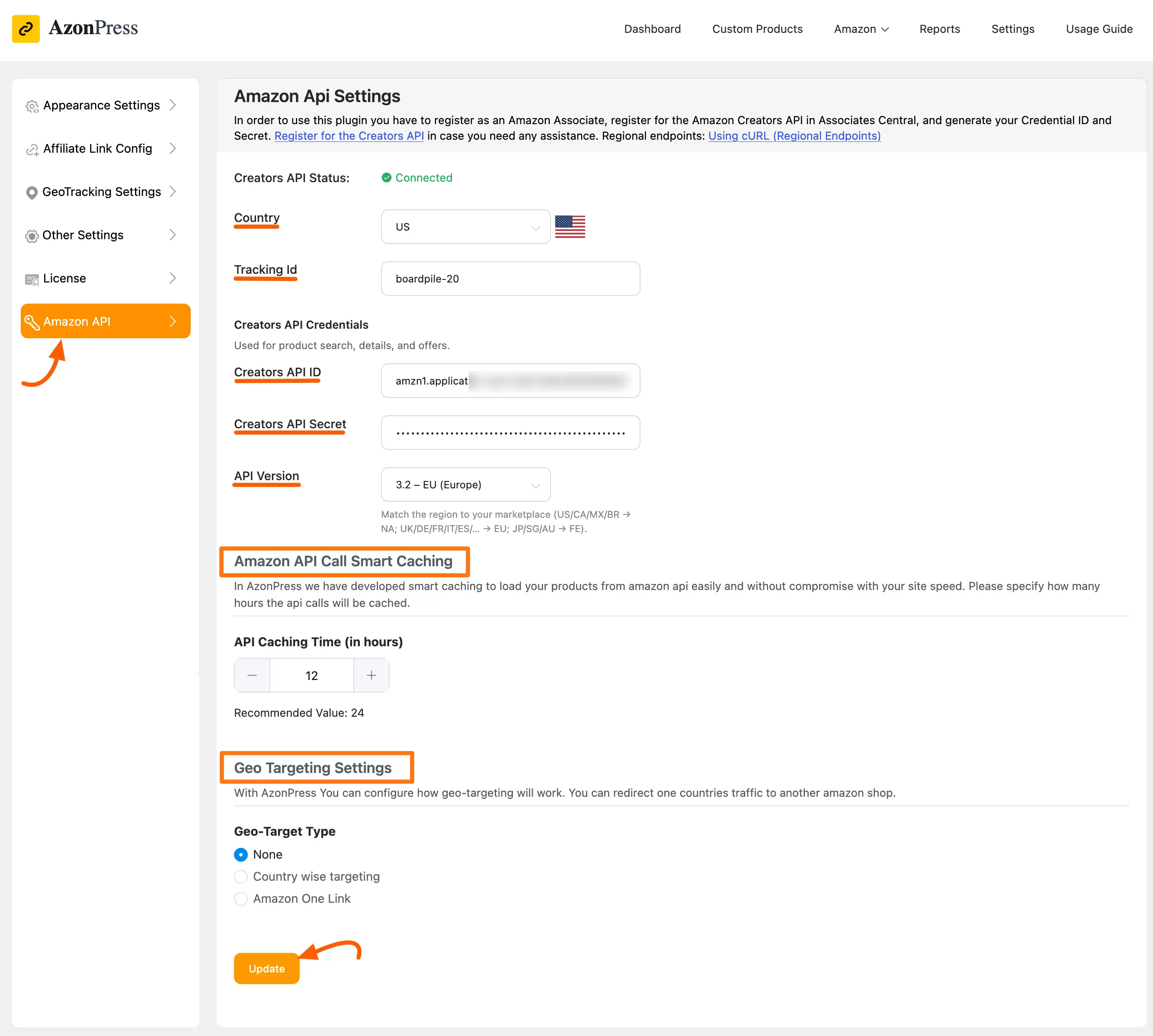The image size is (1153, 1036).
Task: Decrease caching time with minus button
Action: pos(252,675)
